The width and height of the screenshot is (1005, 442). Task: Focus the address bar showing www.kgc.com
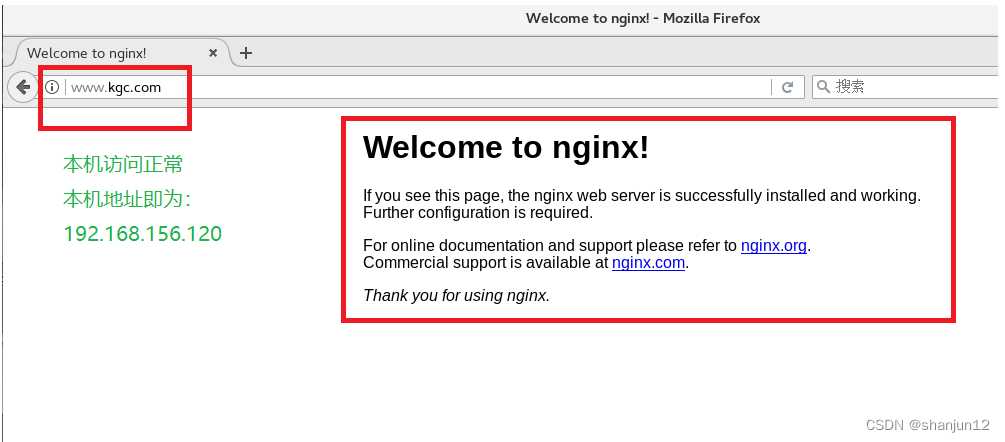point(417,87)
